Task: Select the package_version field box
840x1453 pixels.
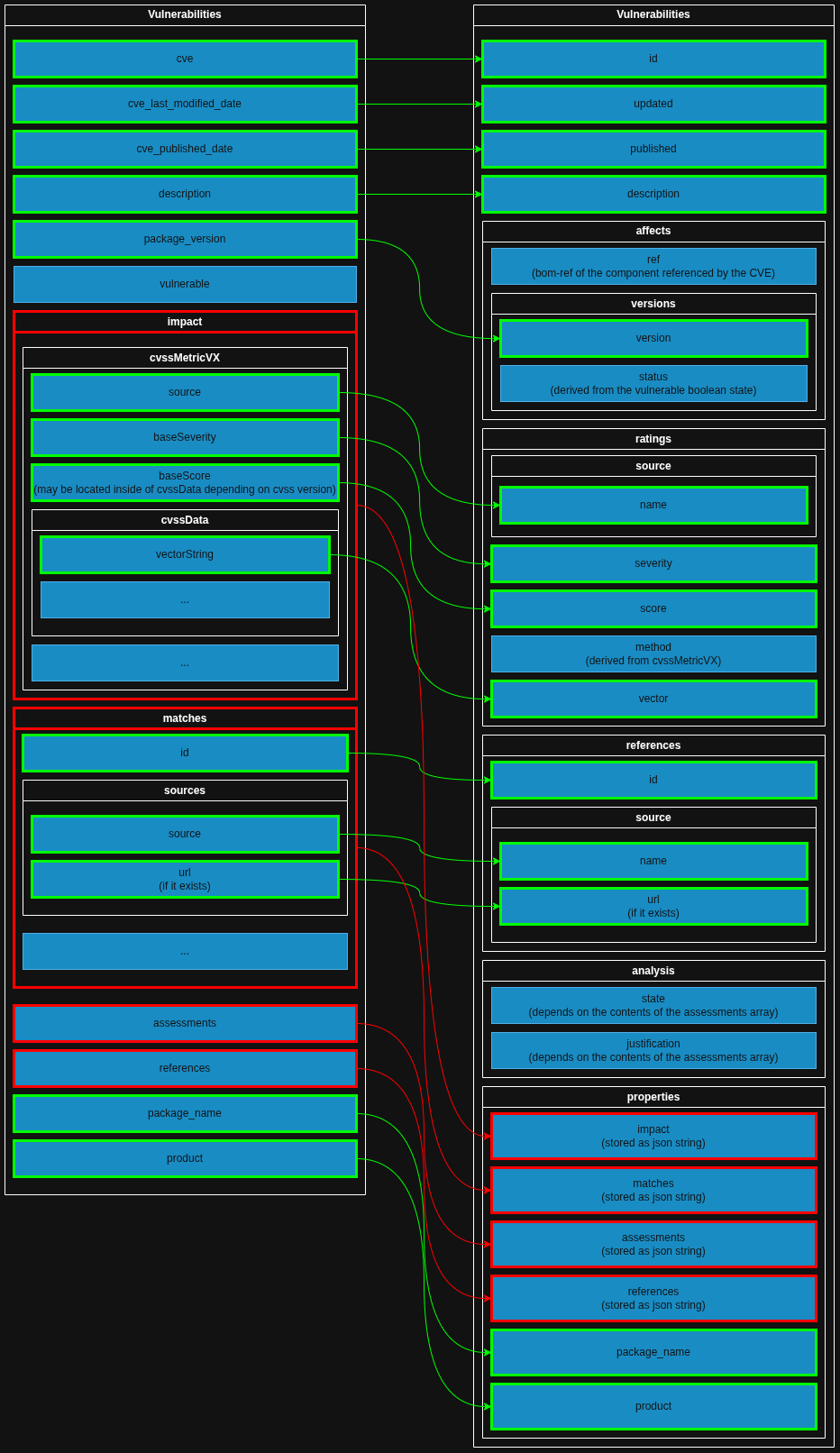Action: (185, 239)
